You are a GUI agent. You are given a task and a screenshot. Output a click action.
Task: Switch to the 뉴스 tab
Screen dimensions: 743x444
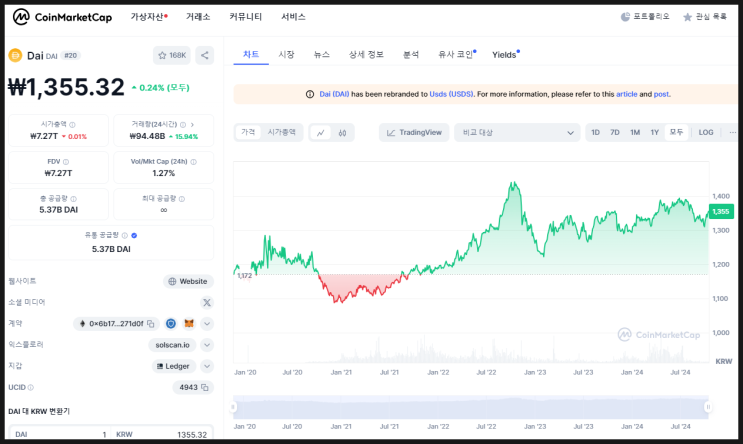pos(321,54)
